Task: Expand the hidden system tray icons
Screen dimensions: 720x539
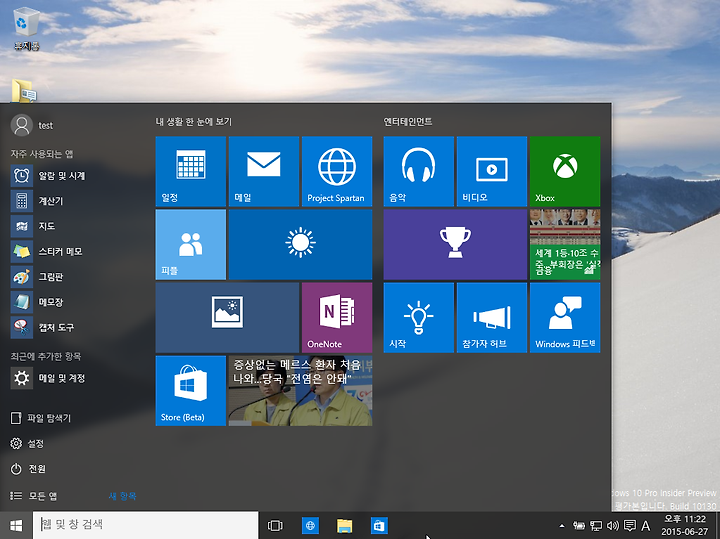Action: click(562, 526)
